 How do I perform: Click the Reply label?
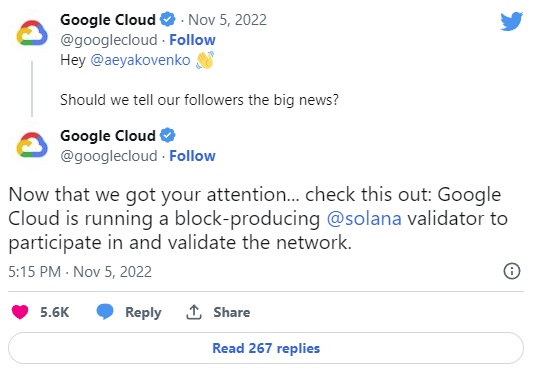pyautogui.click(x=143, y=312)
